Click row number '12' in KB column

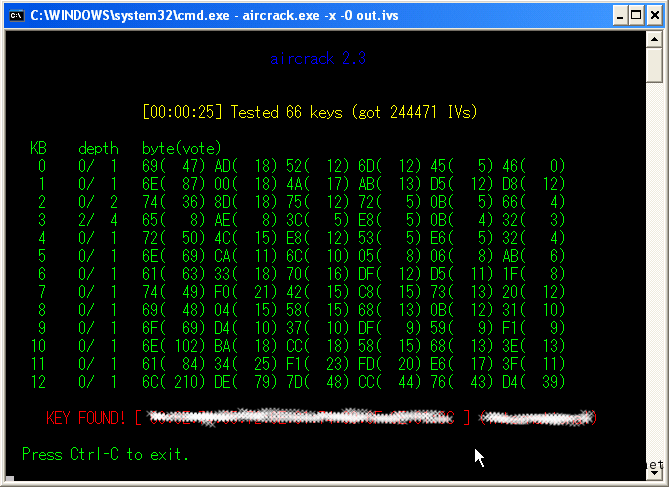[38, 382]
